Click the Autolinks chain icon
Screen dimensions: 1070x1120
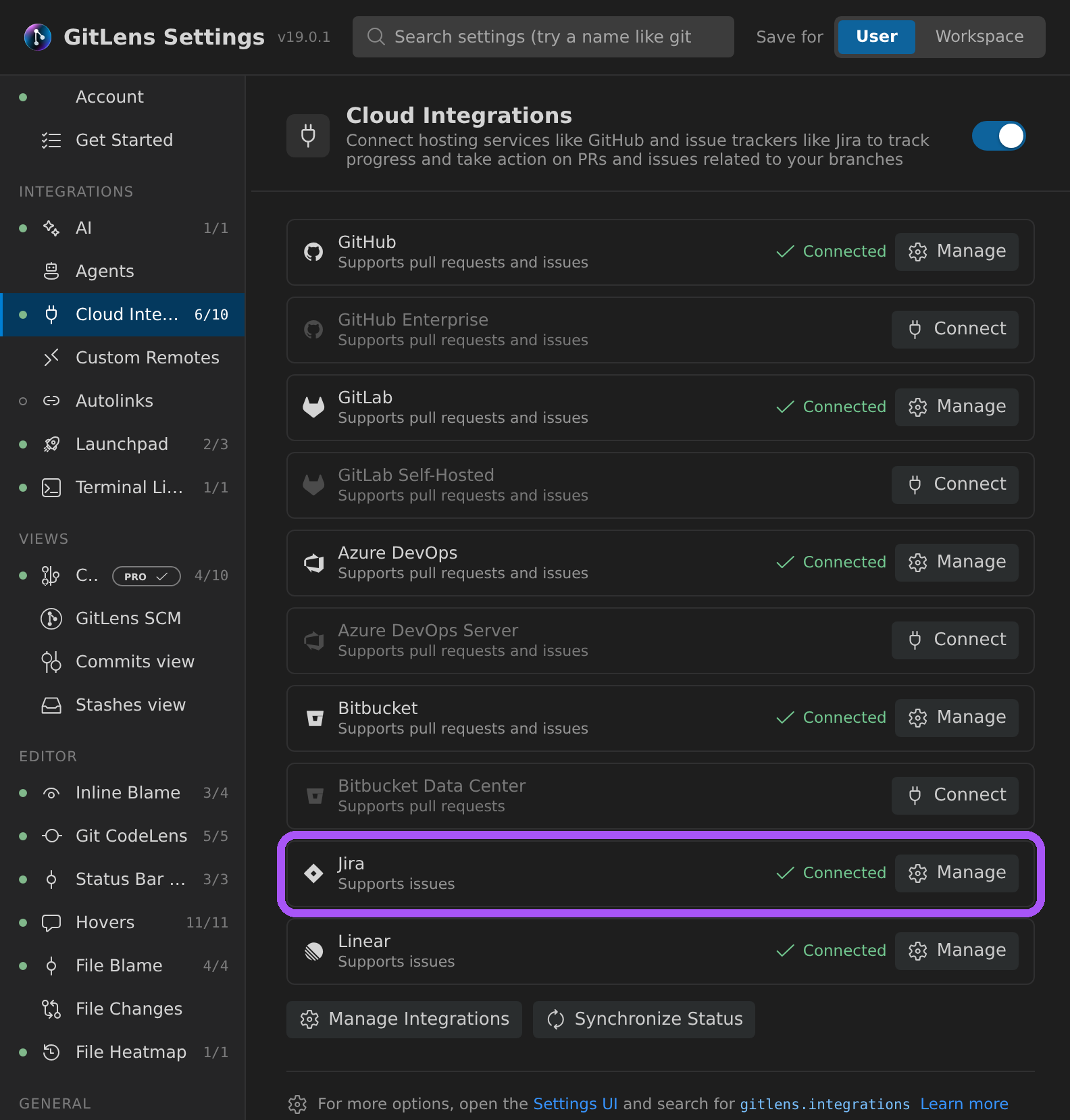point(51,401)
